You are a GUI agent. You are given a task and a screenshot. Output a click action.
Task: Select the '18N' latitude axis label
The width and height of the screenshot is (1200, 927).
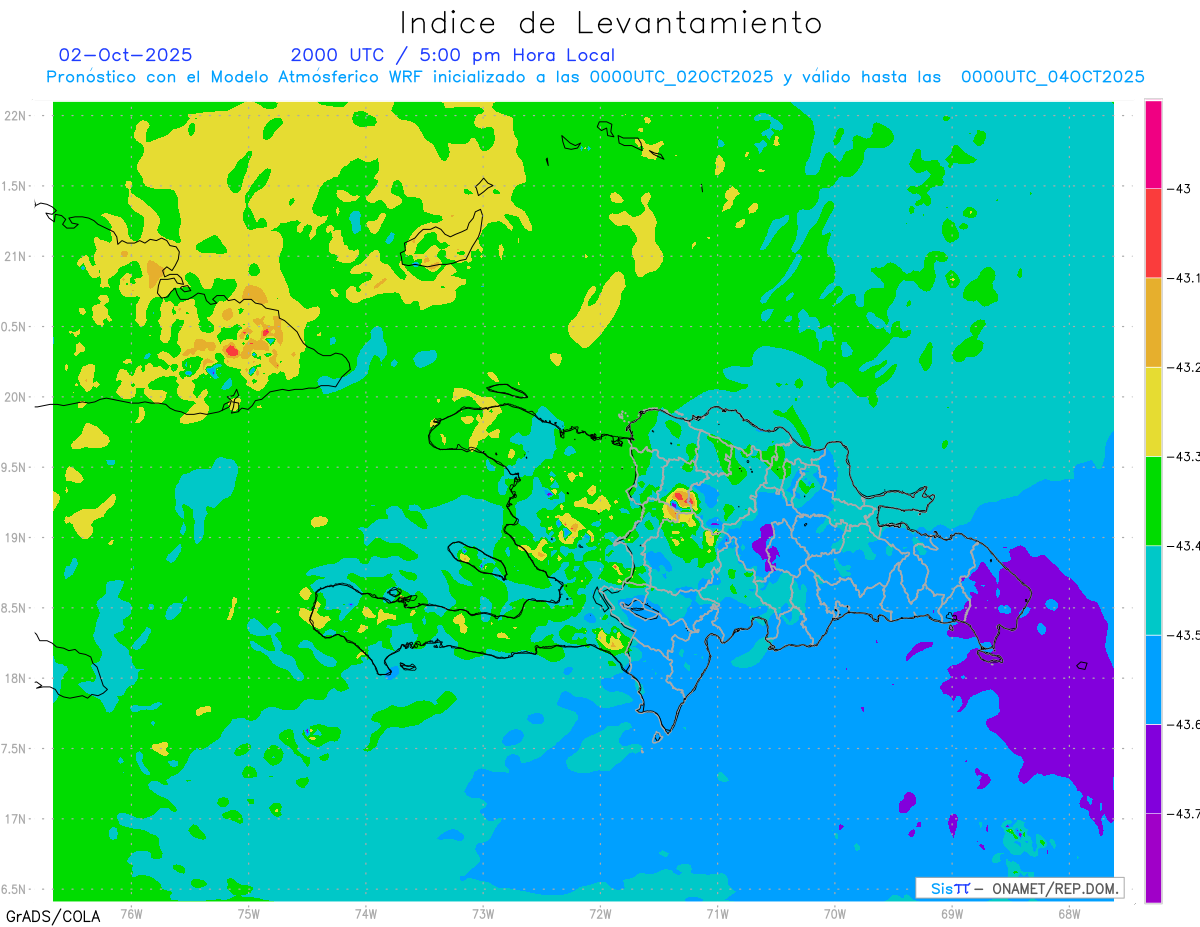click(16, 679)
